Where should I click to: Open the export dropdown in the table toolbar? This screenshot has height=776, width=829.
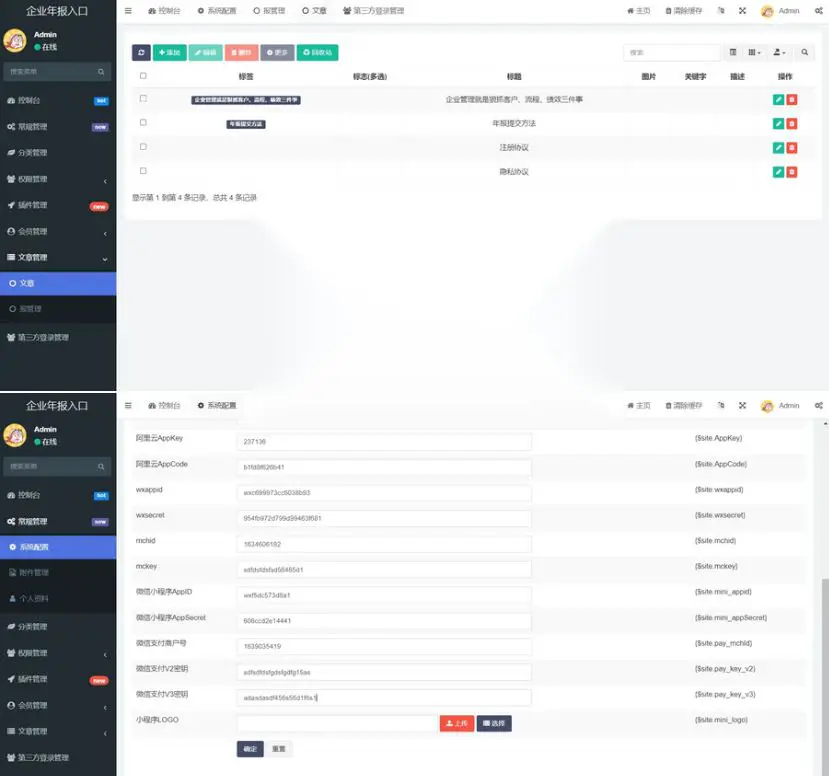779,52
